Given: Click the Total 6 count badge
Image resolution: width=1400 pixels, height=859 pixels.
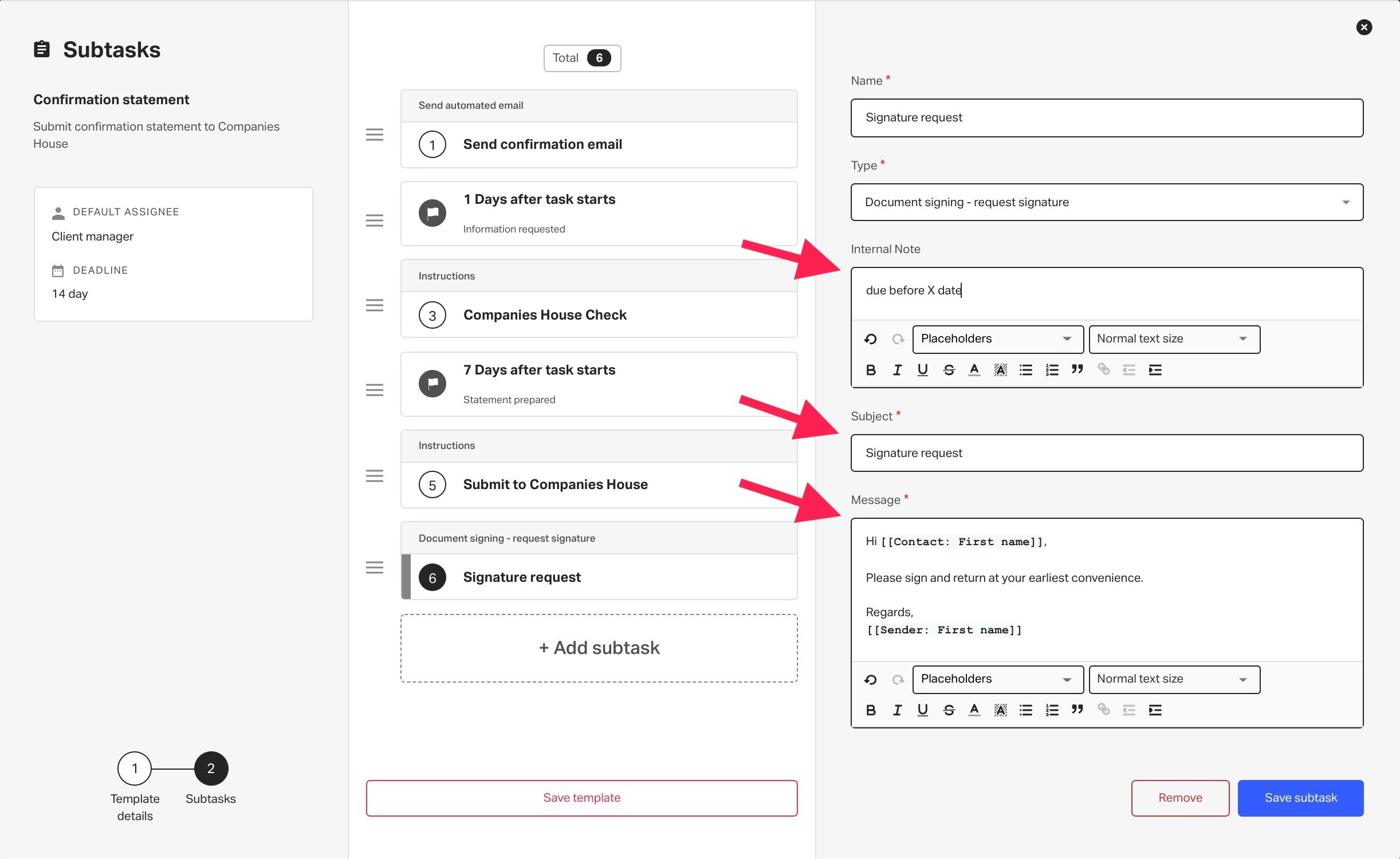Looking at the screenshot, I should pyautogui.click(x=582, y=58).
